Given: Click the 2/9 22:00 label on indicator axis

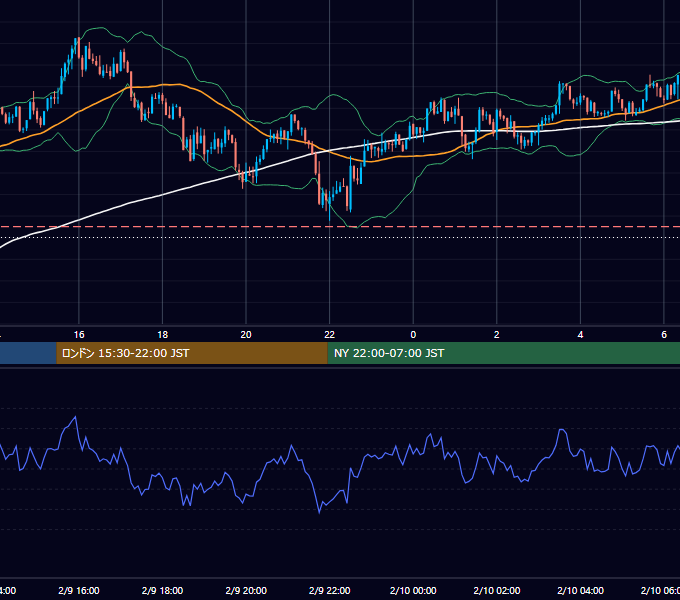Looking at the screenshot, I should tap(330, 590).
